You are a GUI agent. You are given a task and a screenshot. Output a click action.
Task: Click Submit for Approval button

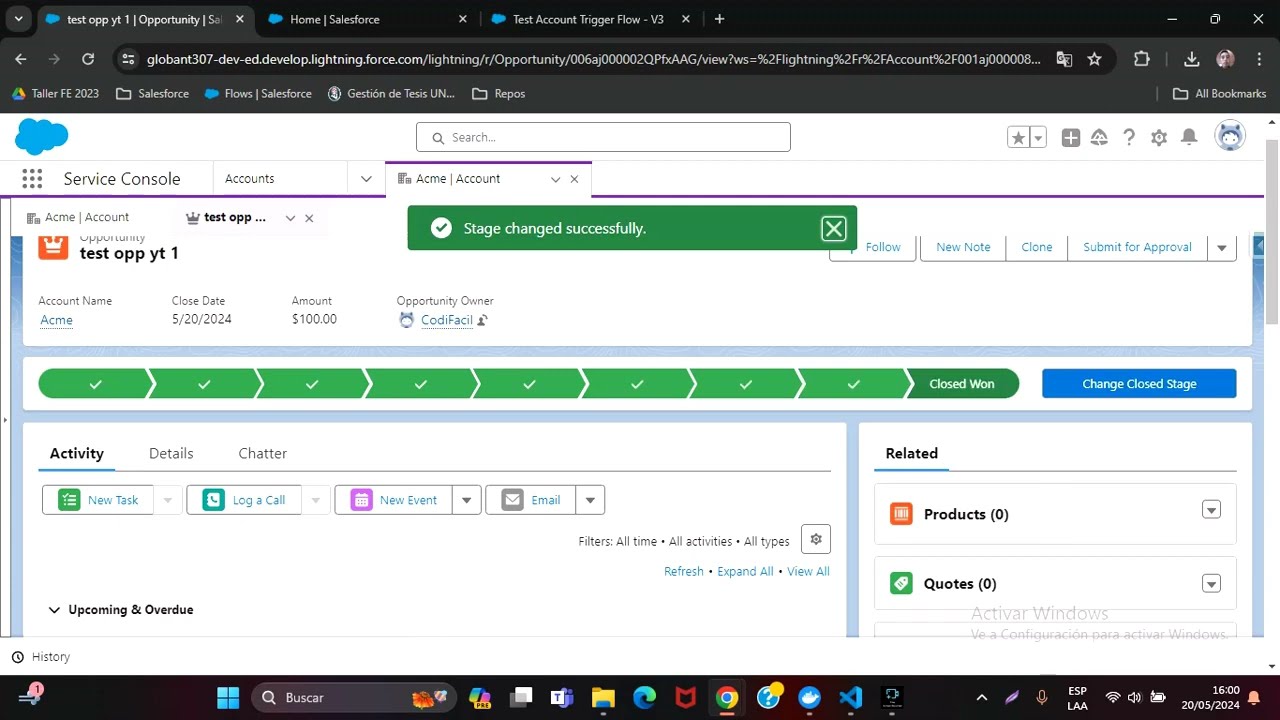point(1137,247)
